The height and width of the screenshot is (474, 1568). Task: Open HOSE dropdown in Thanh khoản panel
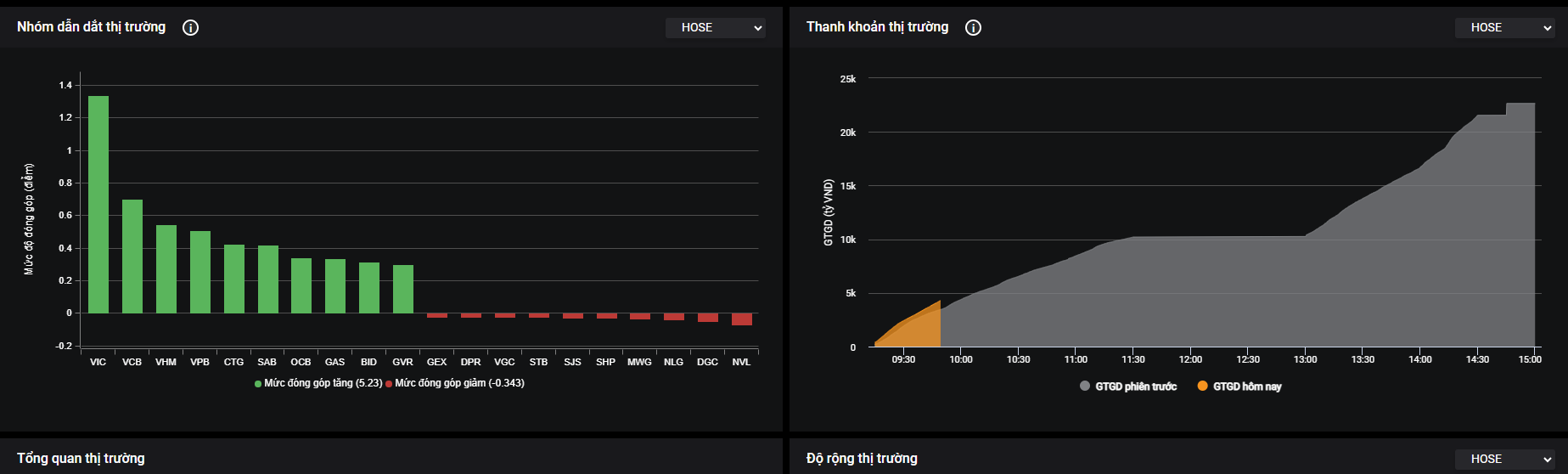click(1504, 28)
